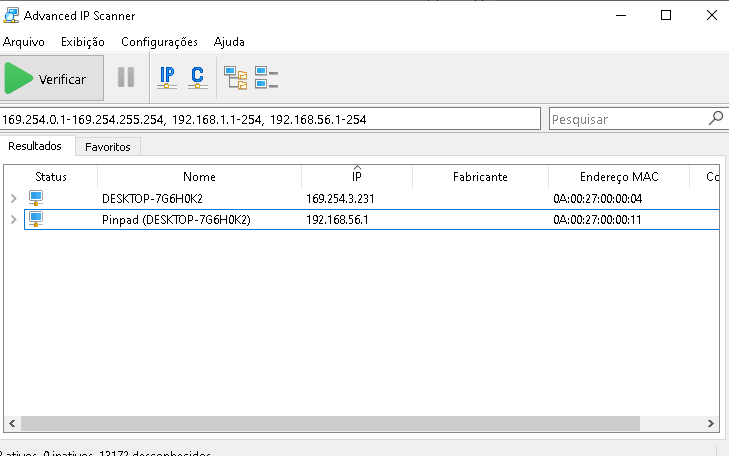This screenshot has width=729, height=456.
Task: Click MAC address 0A:00:27:00:00:11
Action: pyautogui.click(x=597, y=219)
